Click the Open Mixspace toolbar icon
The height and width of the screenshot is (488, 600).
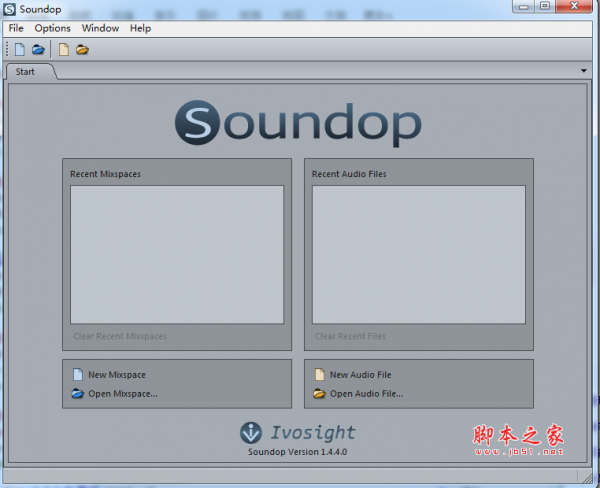[x=38, y=49]
